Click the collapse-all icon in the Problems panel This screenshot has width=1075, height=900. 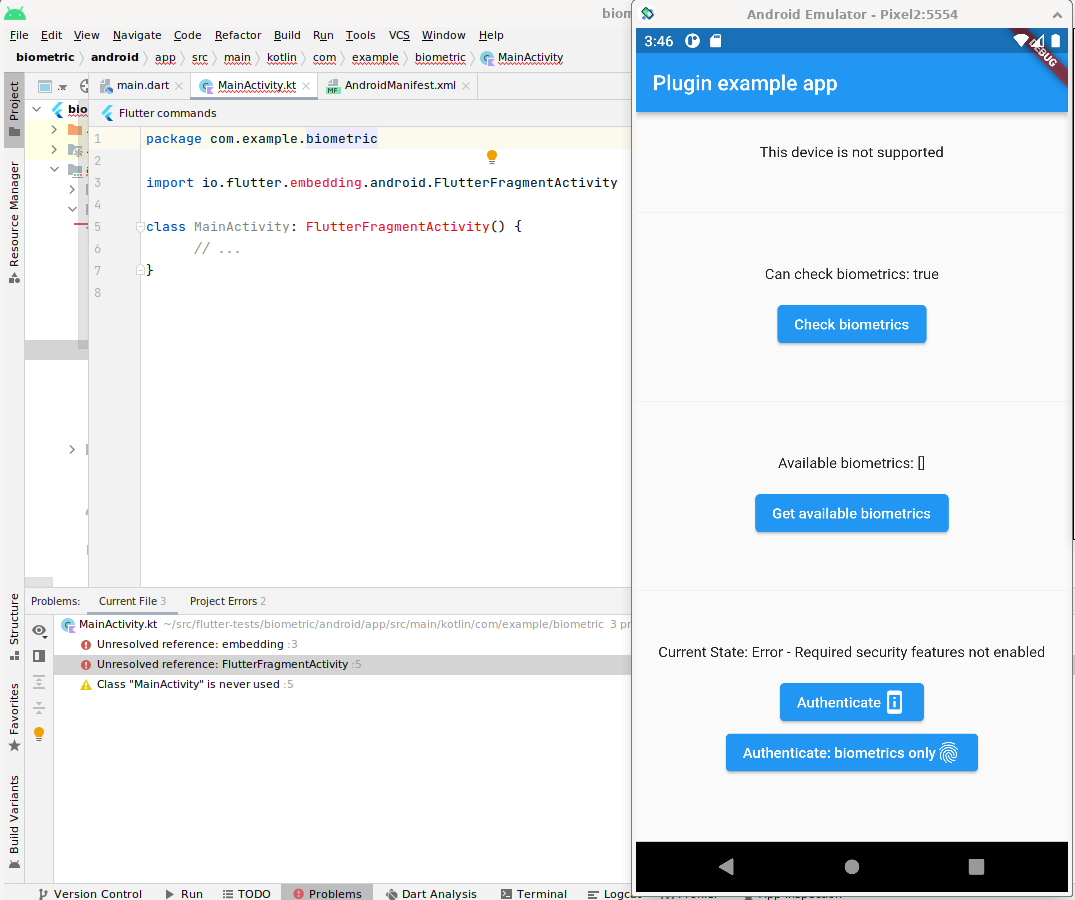coord(39,707)
